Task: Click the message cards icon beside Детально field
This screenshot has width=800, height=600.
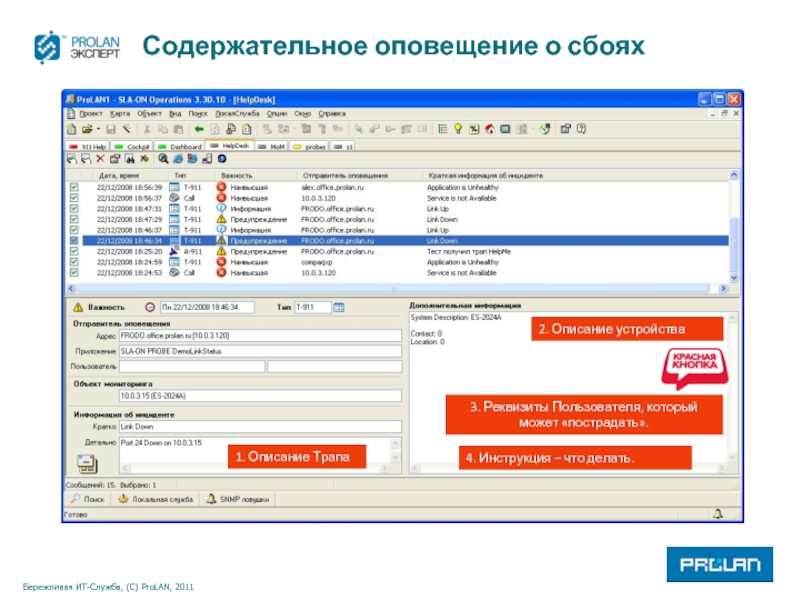Action: click(x=87, y=461)
